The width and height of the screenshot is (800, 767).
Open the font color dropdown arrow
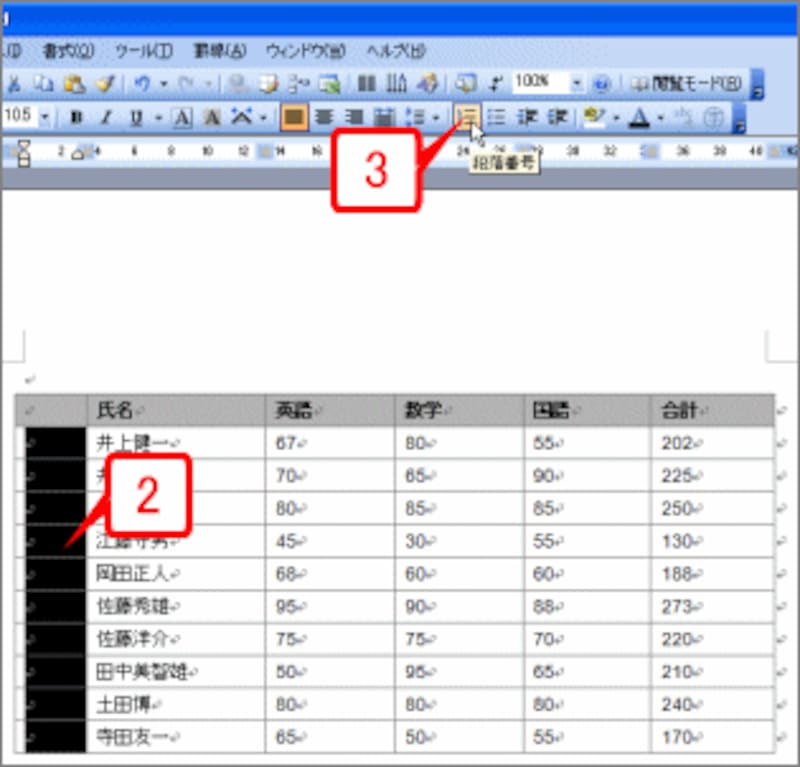pos(660,117)
